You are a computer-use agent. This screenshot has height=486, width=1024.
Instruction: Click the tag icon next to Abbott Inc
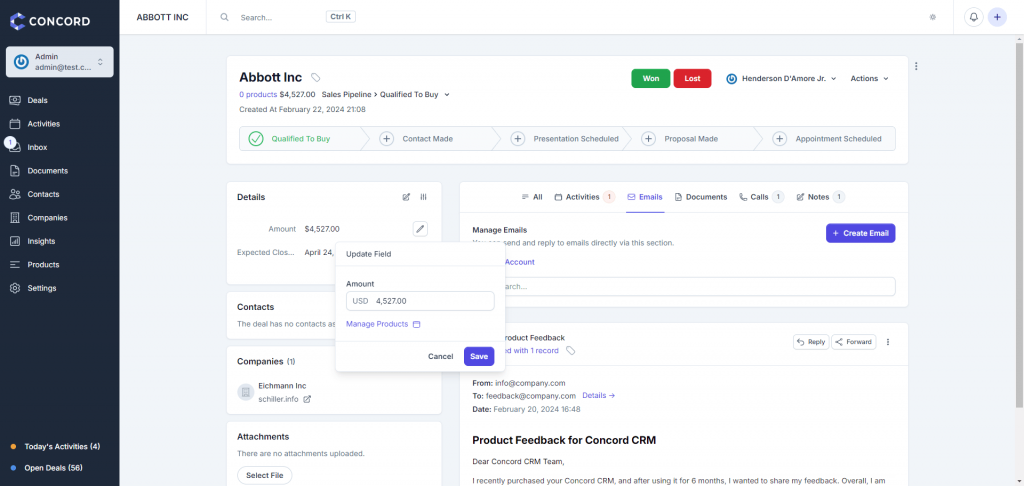(x=316, y=78)
